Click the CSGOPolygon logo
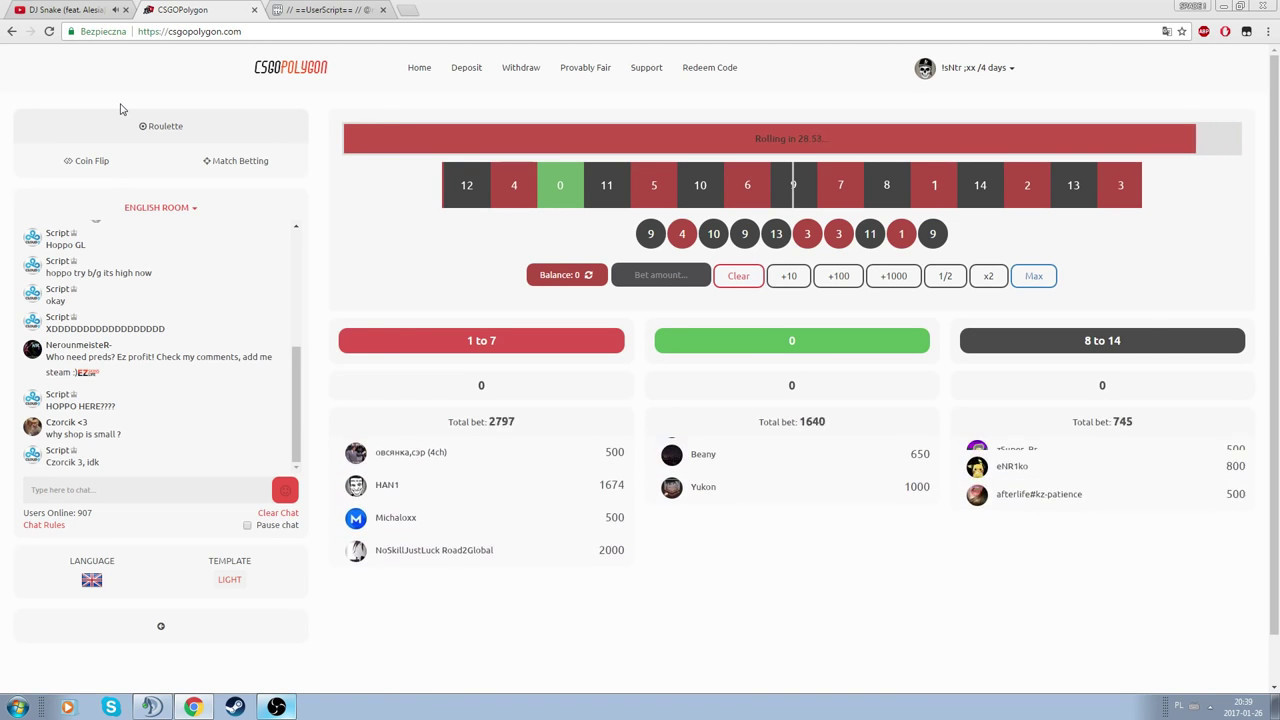 (x=290, y=67)
